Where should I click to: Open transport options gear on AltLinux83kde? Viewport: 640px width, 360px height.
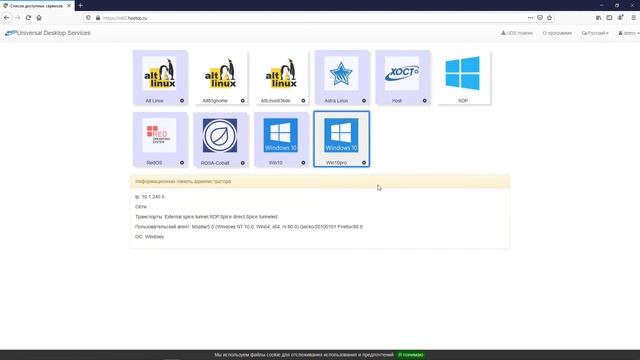click(x=303, y=101)
